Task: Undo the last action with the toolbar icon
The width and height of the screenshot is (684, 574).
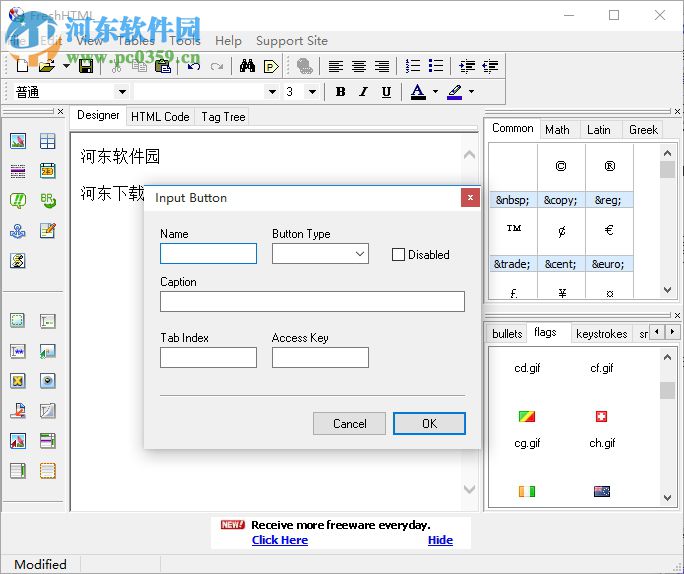Action: click(x=194, y=66)
